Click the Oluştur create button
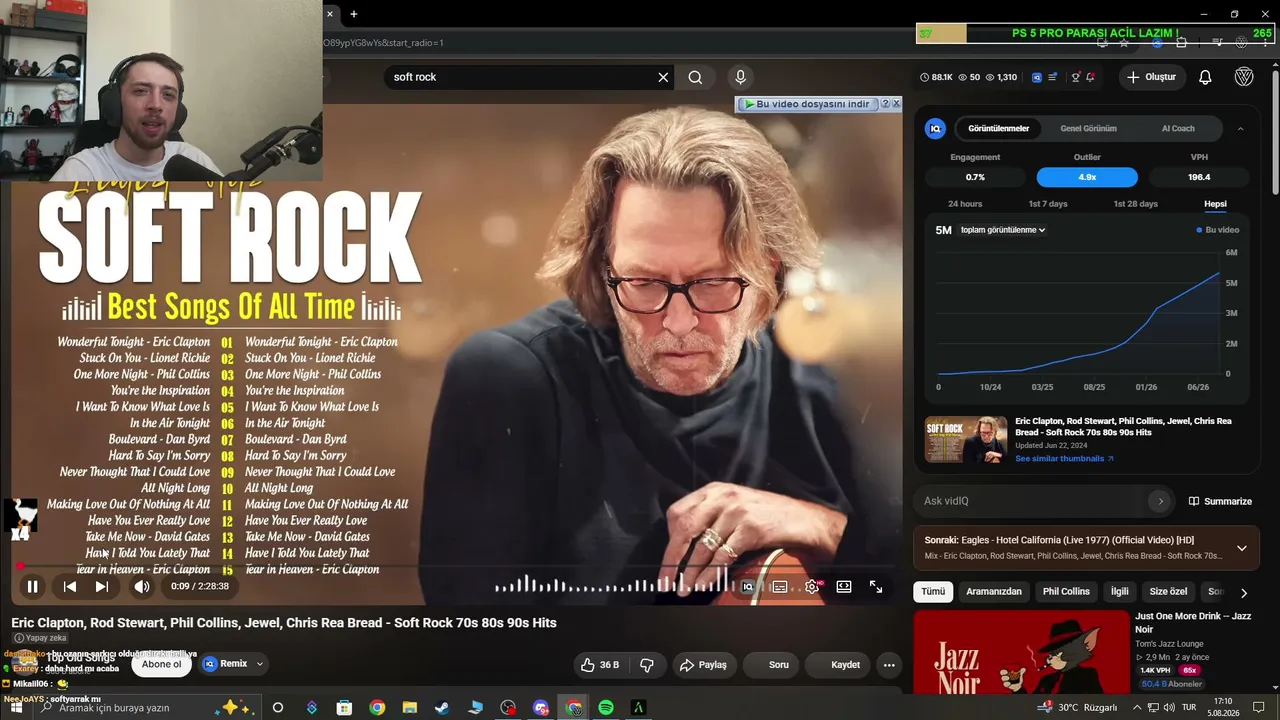Viewport: 1280px width, 720px height. tap(1151, 77)
